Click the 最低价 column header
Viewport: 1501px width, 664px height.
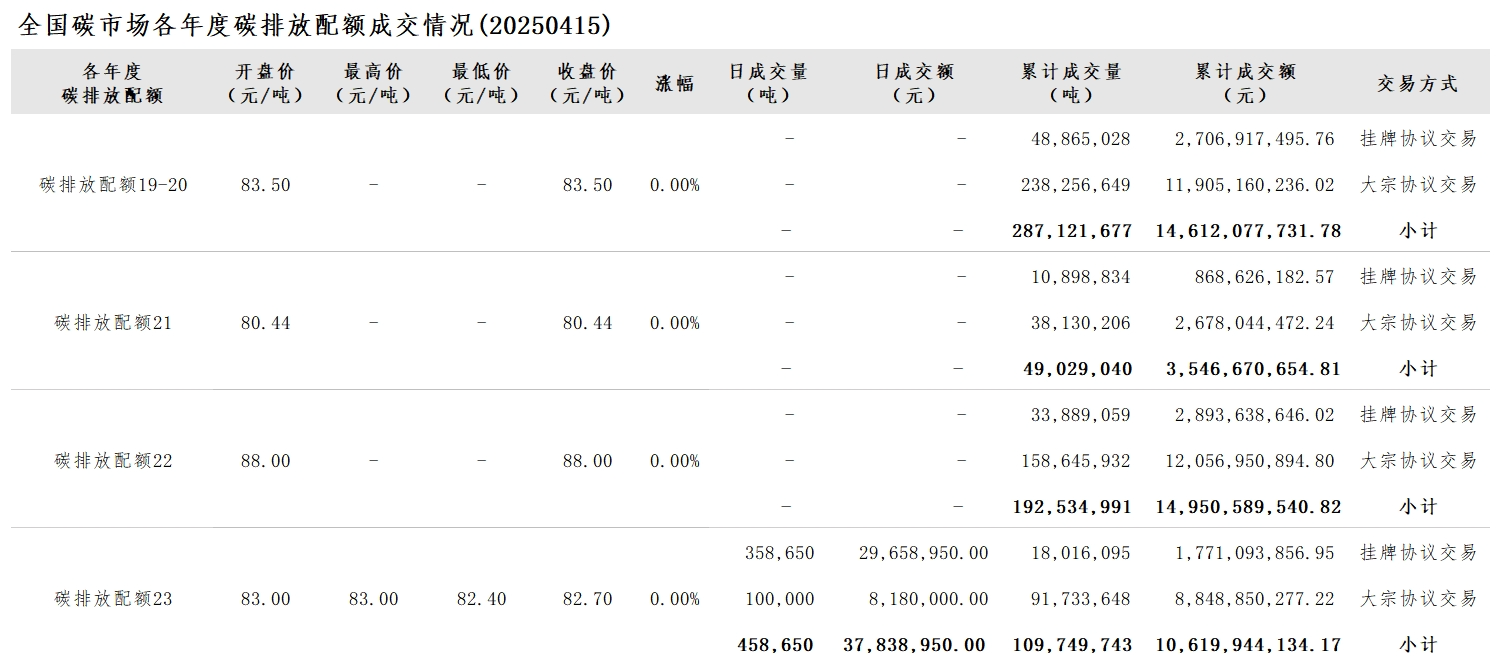[x=481, y=84]
